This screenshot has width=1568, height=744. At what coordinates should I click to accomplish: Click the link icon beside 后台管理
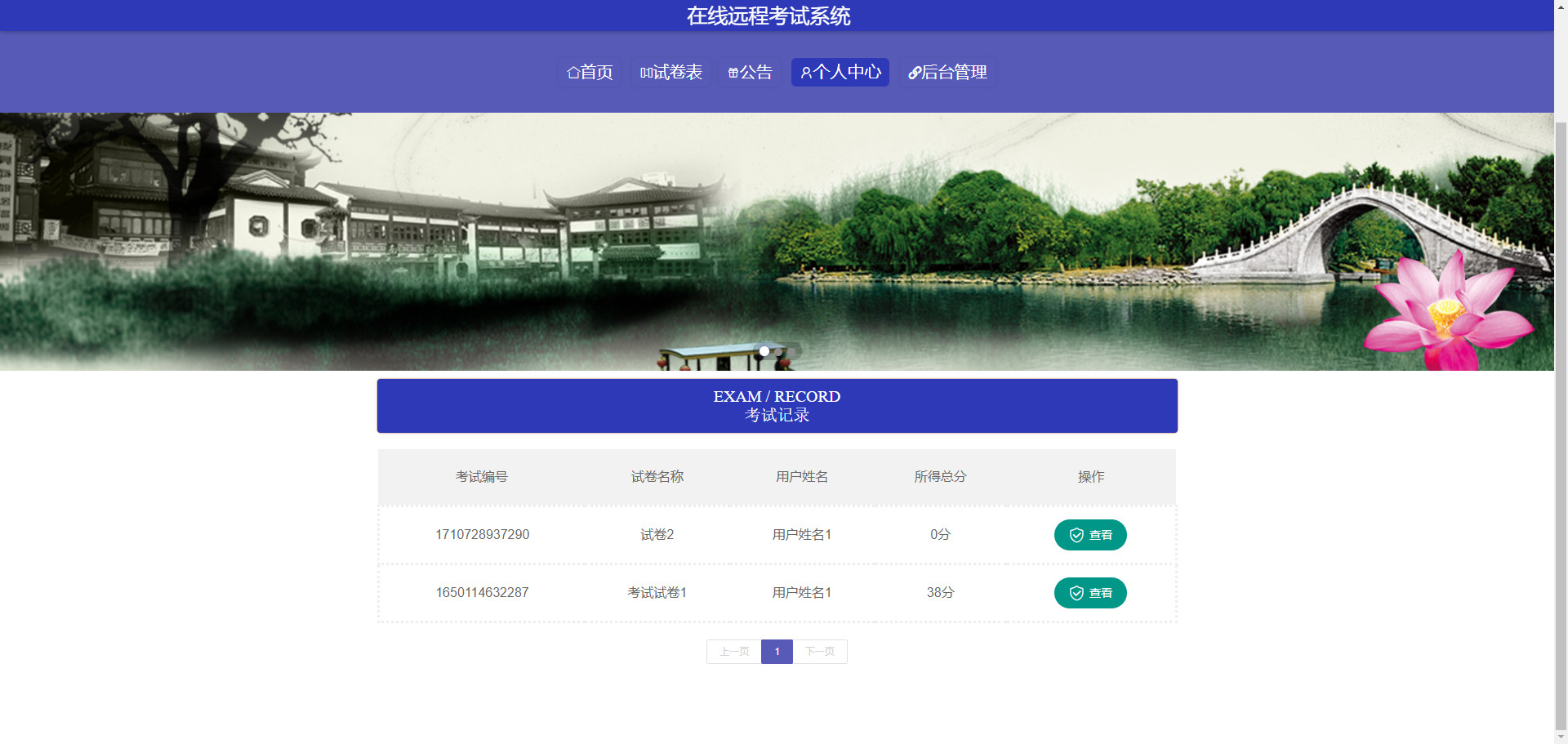tap(915, 73)
